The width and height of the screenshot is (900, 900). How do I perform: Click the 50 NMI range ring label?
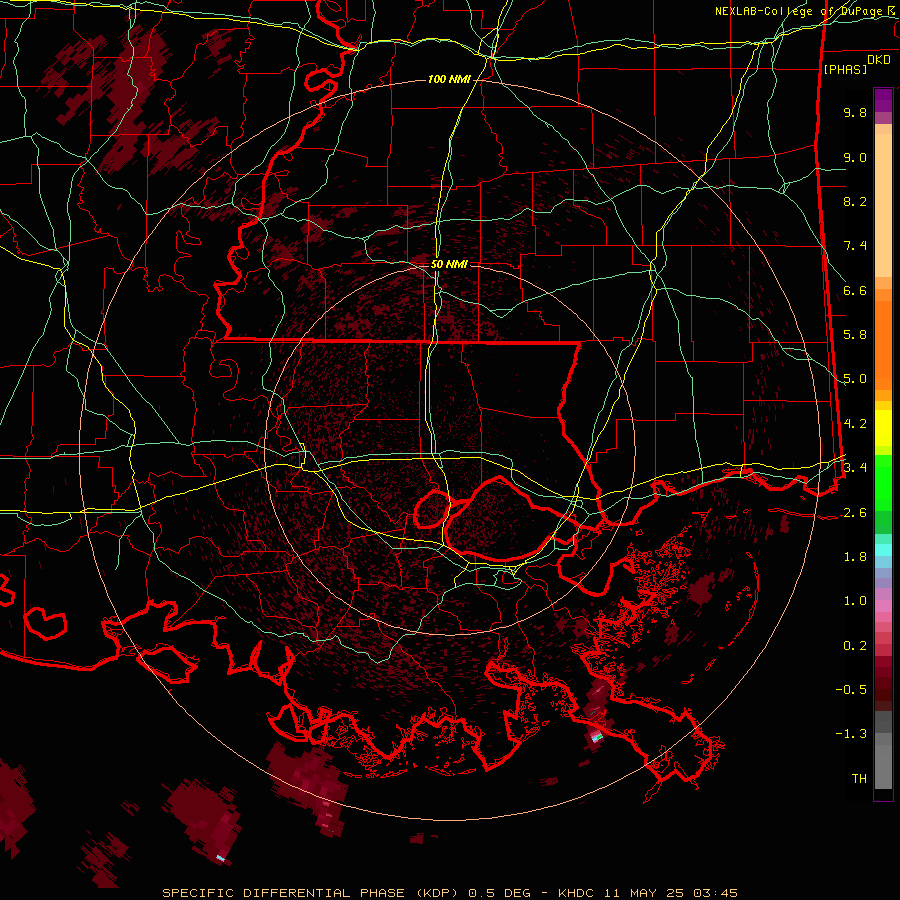[449, 264]
